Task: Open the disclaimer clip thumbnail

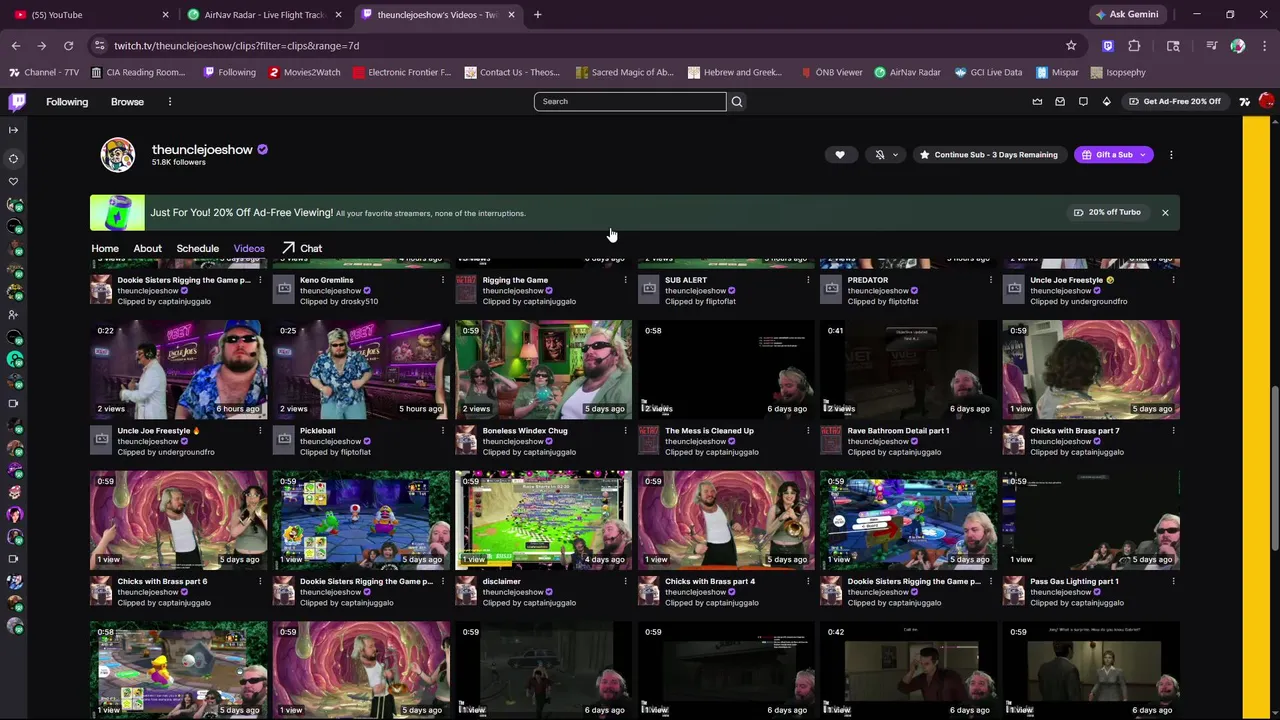Action: [x=544, y=520]
